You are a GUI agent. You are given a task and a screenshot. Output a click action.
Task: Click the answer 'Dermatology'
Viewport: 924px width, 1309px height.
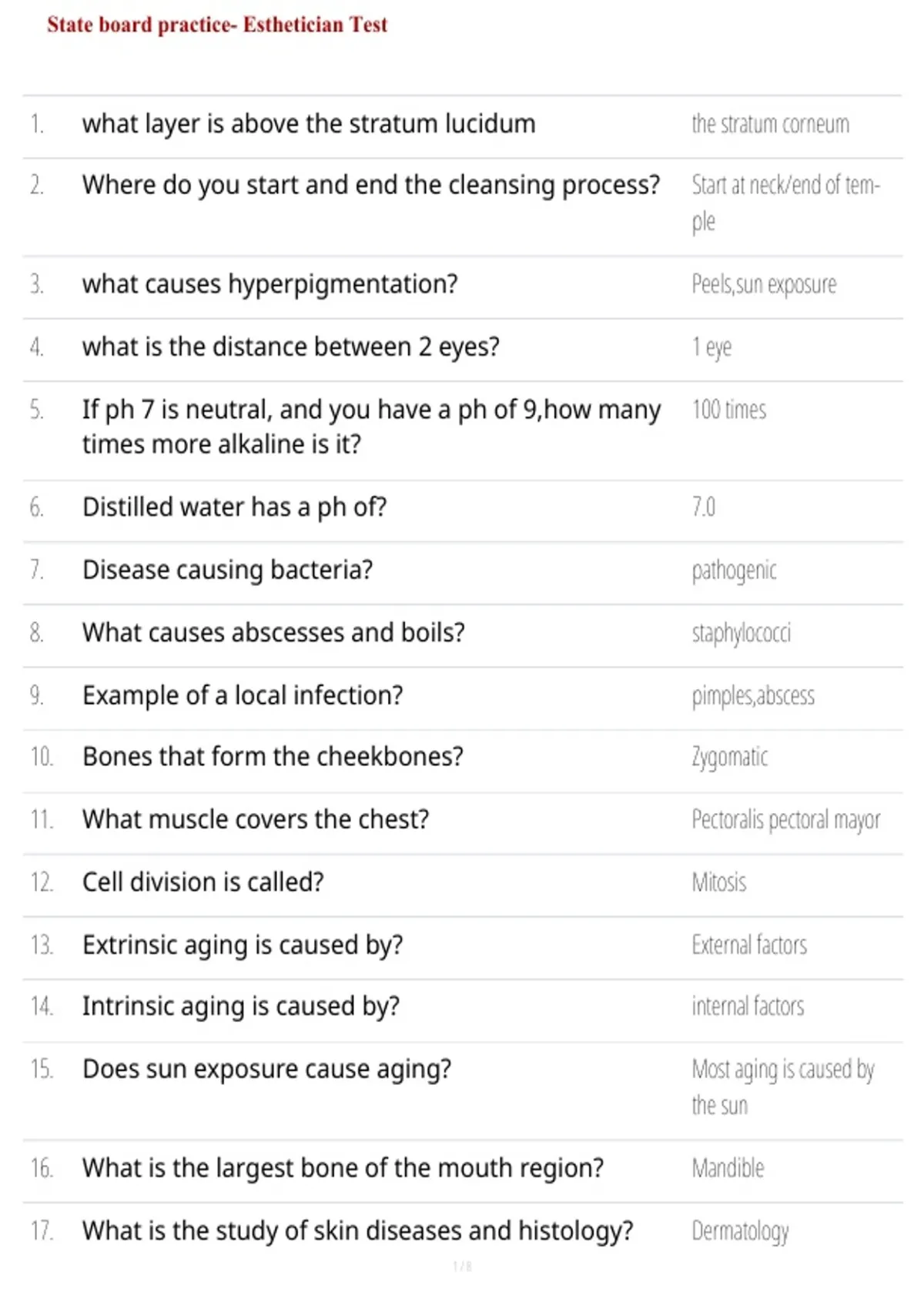pos(740,1232)
